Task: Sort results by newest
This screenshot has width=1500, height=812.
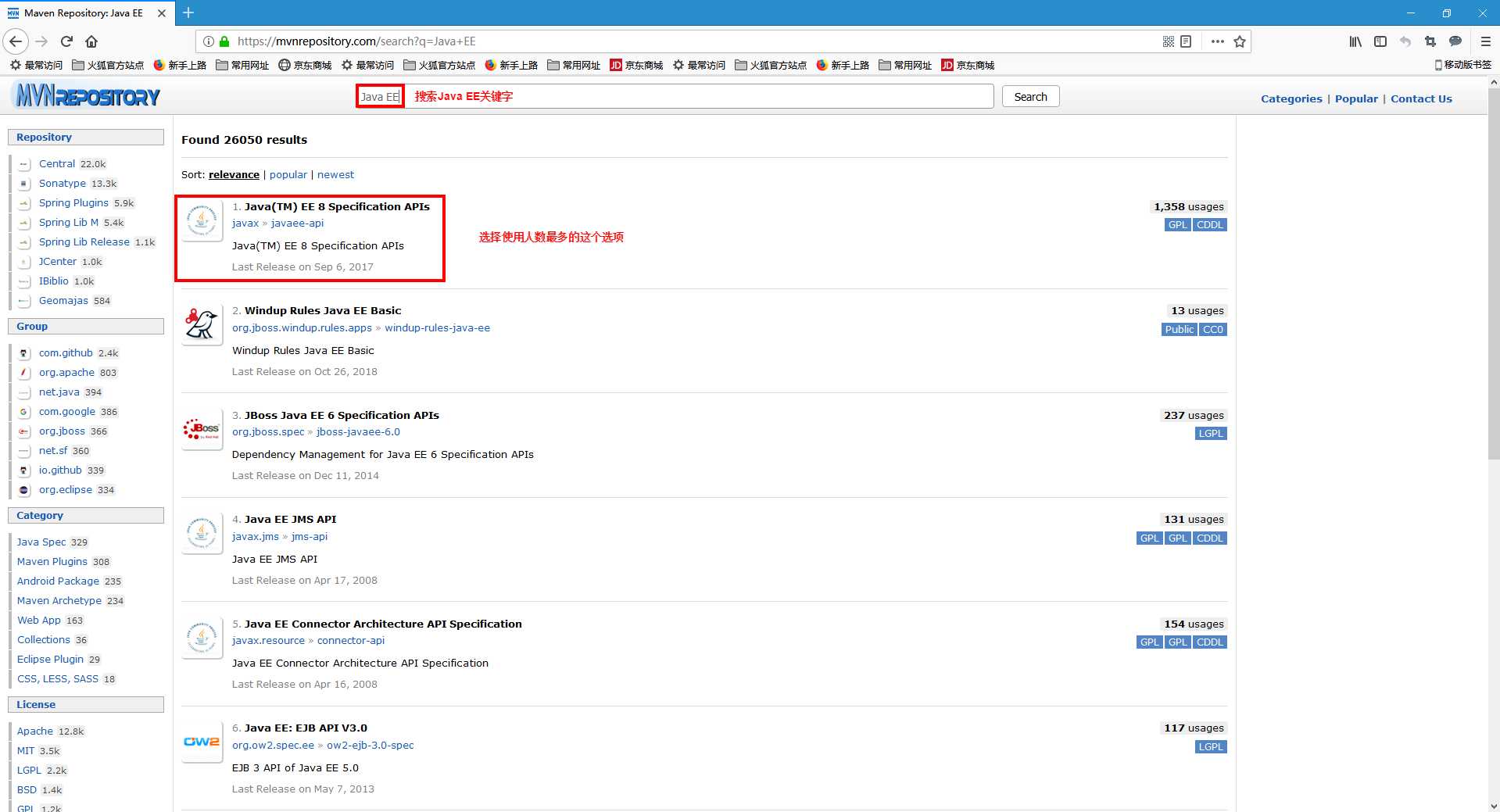Action: (x=335, y=174)
